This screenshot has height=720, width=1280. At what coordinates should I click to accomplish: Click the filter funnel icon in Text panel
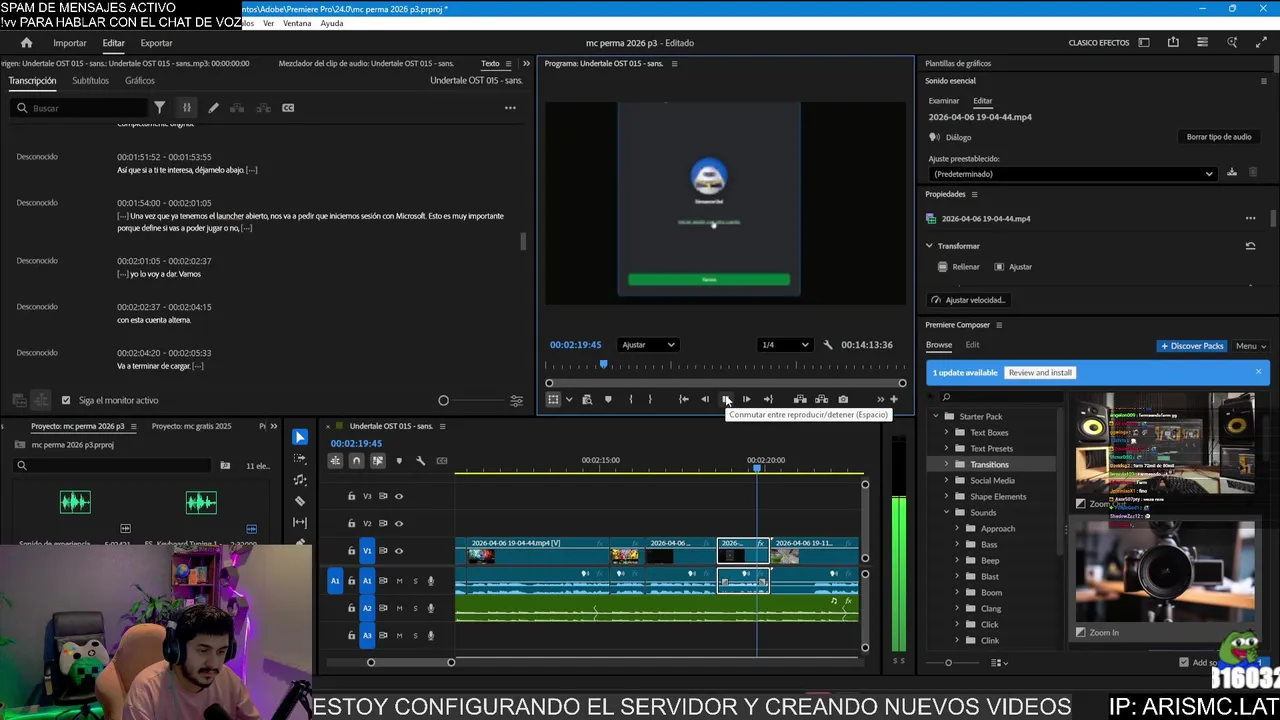[159, 108]
